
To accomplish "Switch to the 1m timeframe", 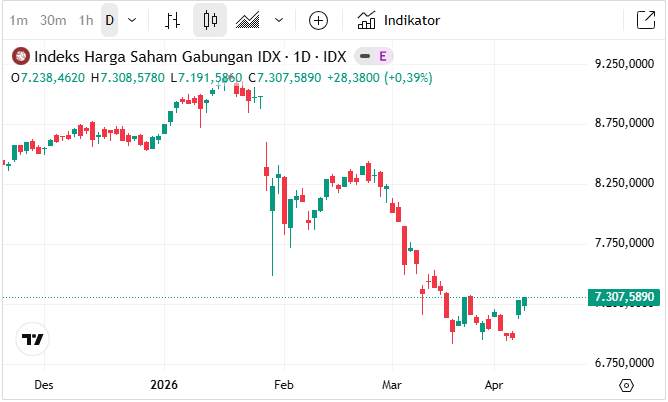I will [19, 20].
